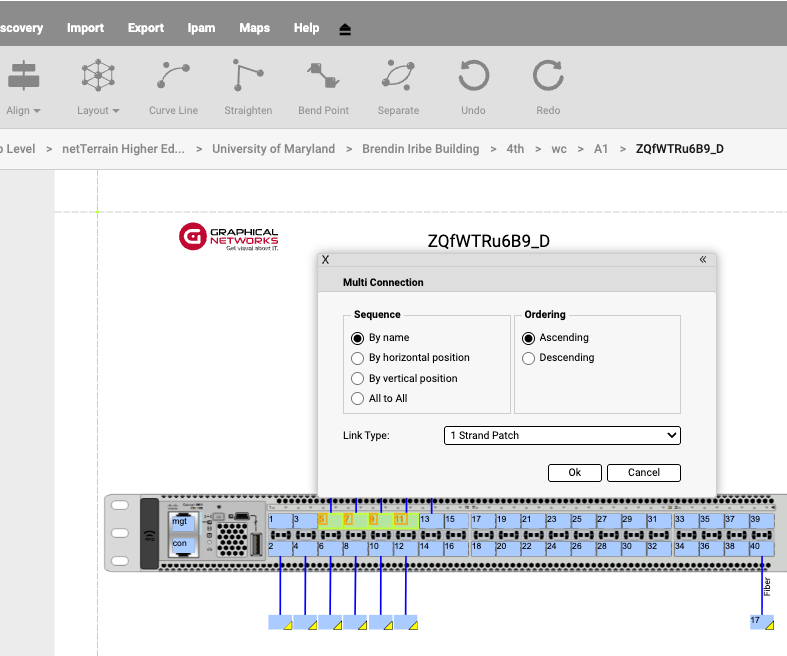The height and width of the screenshot is (656, 787).
Task: Choose the All to All sequence option
Action: [358, 399]
